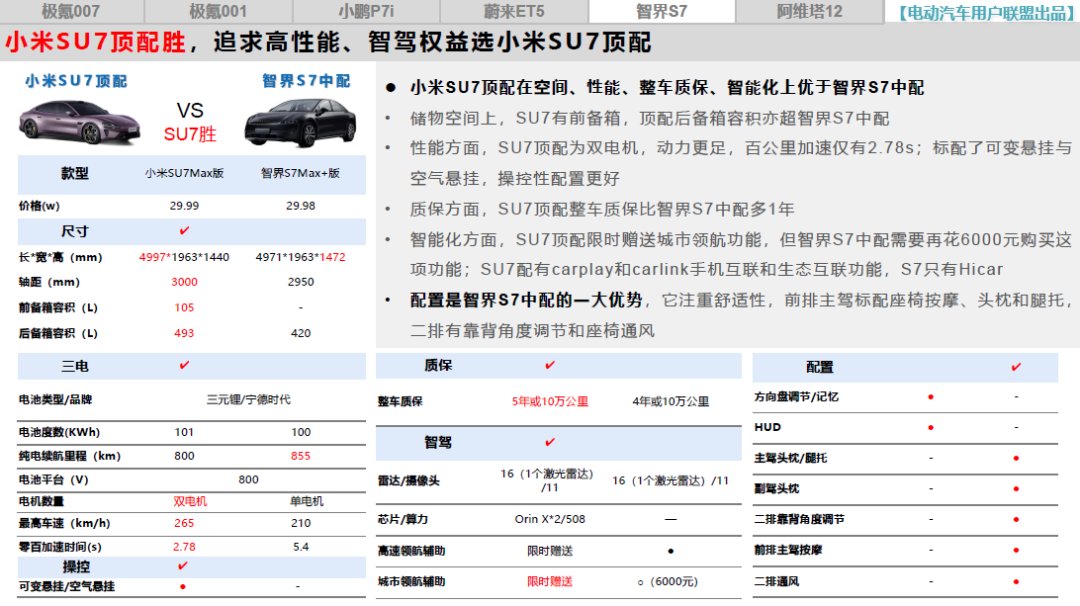Image resolution: width=1080 pixels, height=606 pixels.
Task: Select the 小米SU7Max版 model name cell
Action: pos(184,173)
